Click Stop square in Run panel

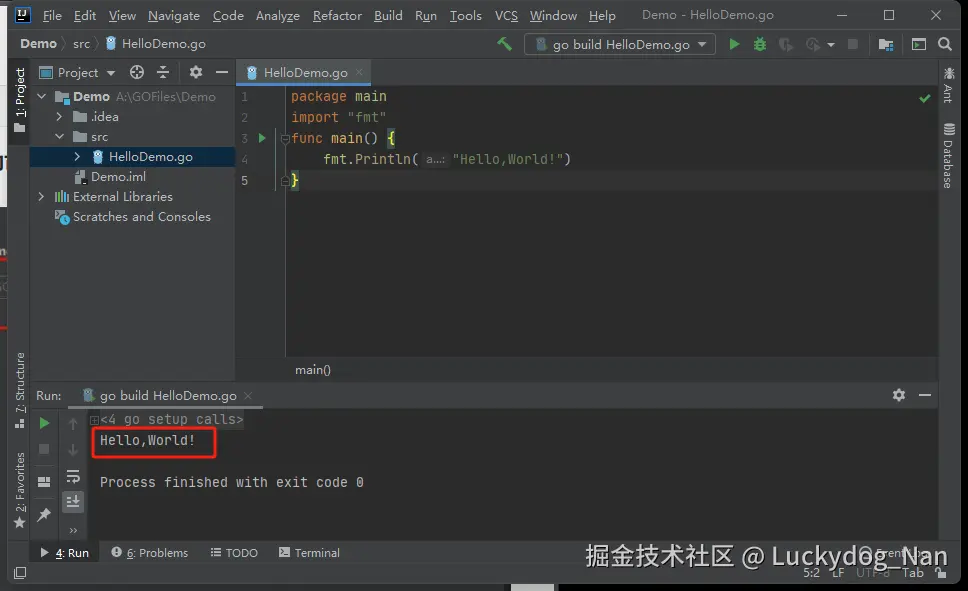point(44,449)
